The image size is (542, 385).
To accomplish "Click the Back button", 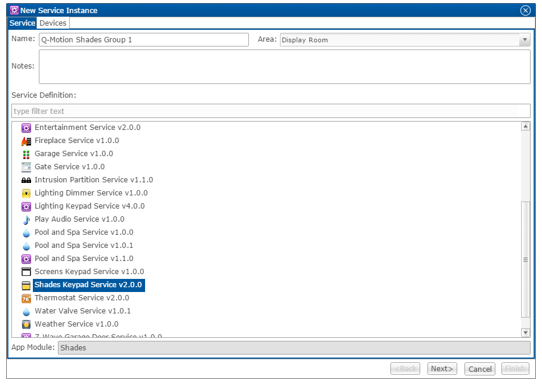I will (405, 369).
